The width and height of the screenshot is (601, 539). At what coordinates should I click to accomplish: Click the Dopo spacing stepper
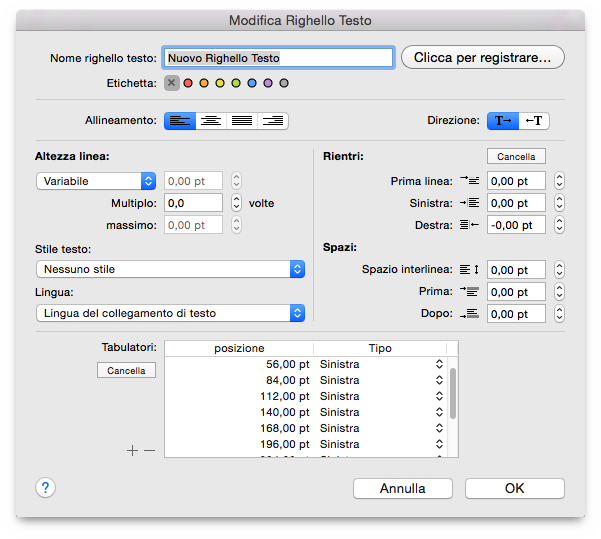(x=559, y=314)
